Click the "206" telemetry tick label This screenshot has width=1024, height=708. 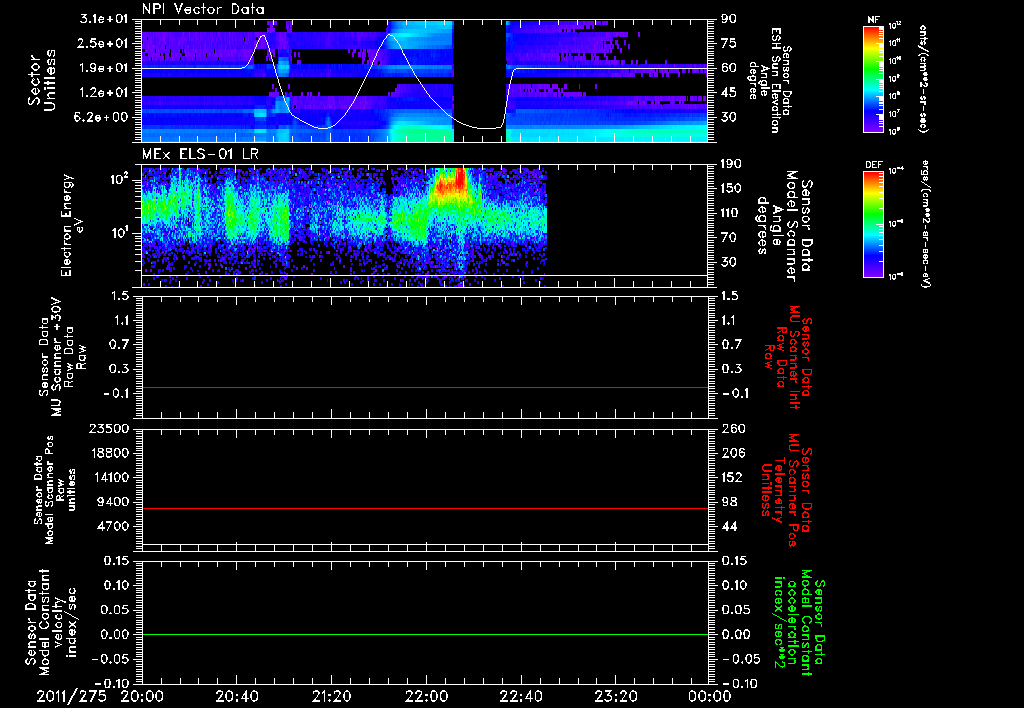[731, 453]
